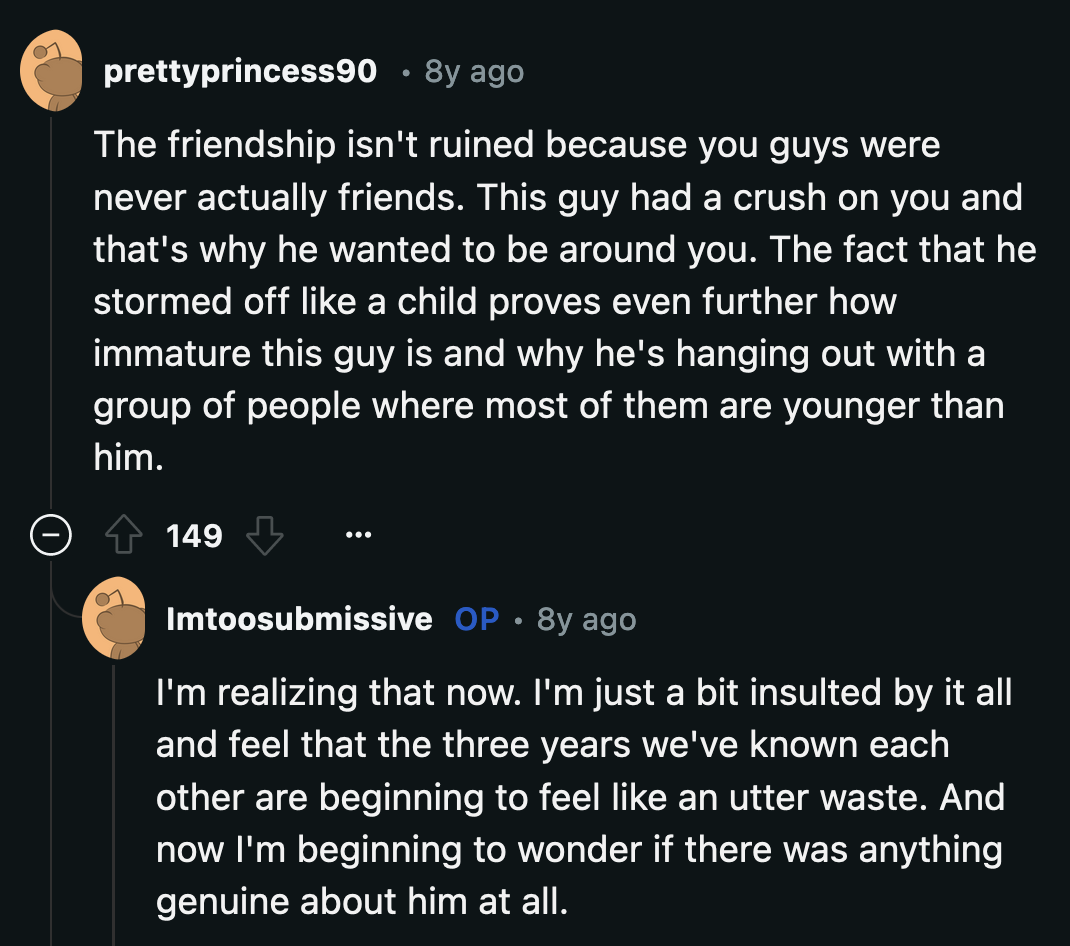Open prettyprincess90's profile
Viewport: 1070px width, 946px height.
pyautogui.click(x=240, y=71)
